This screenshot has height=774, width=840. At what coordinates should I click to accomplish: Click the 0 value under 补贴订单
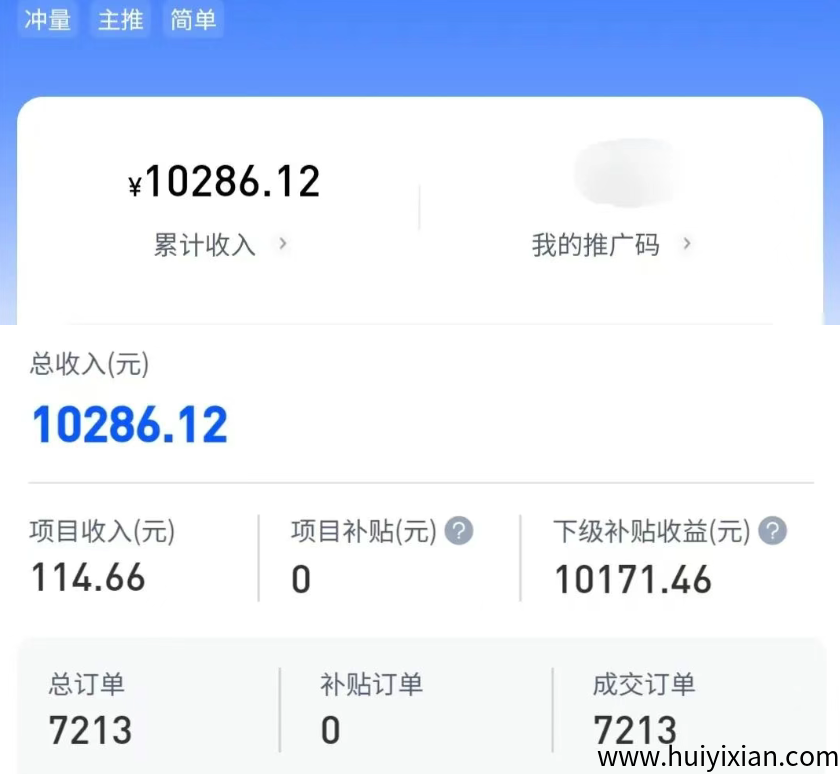click(x=331, y=730)
